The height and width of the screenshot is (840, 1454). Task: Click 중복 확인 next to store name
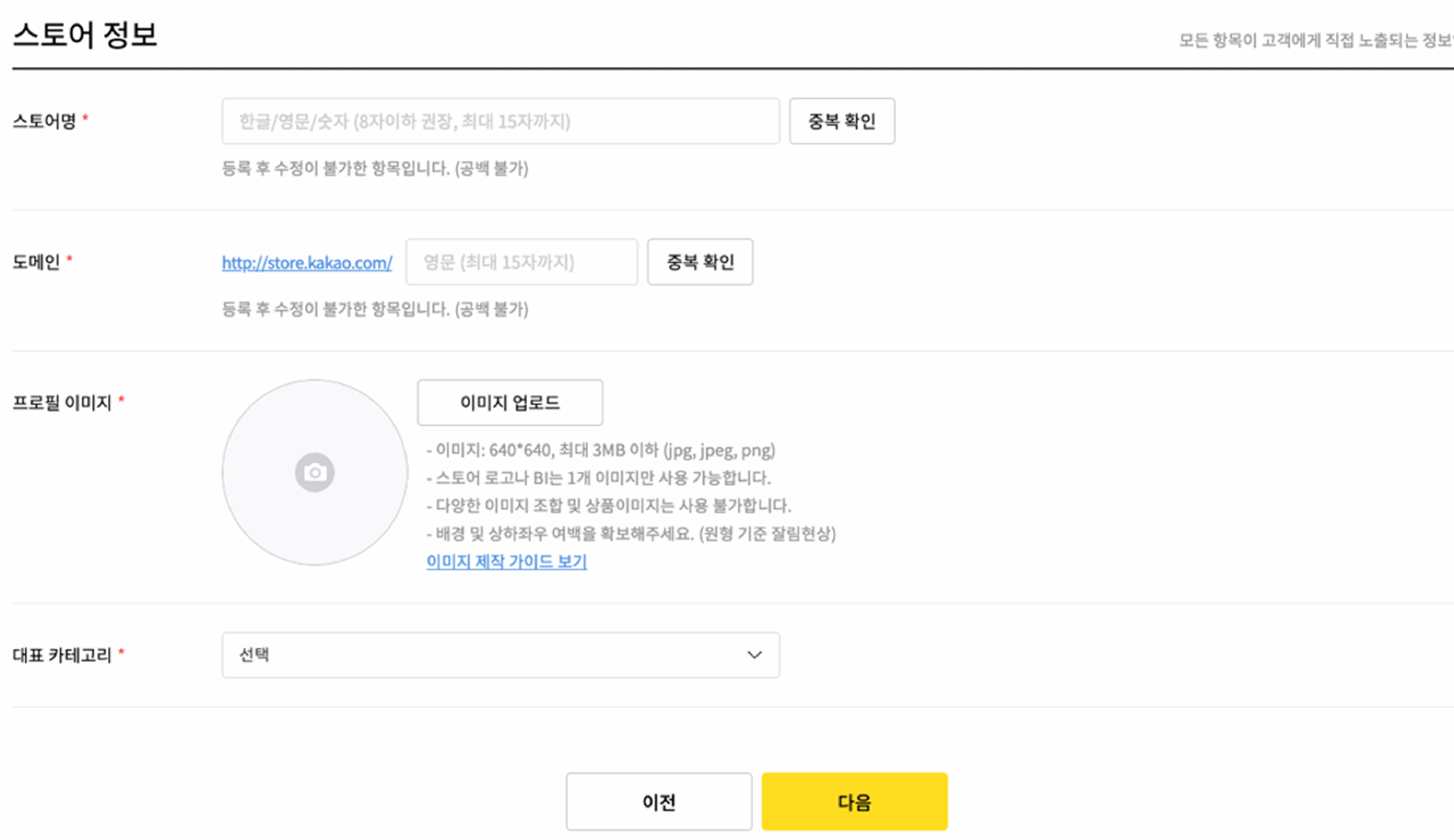coord(841,120)
